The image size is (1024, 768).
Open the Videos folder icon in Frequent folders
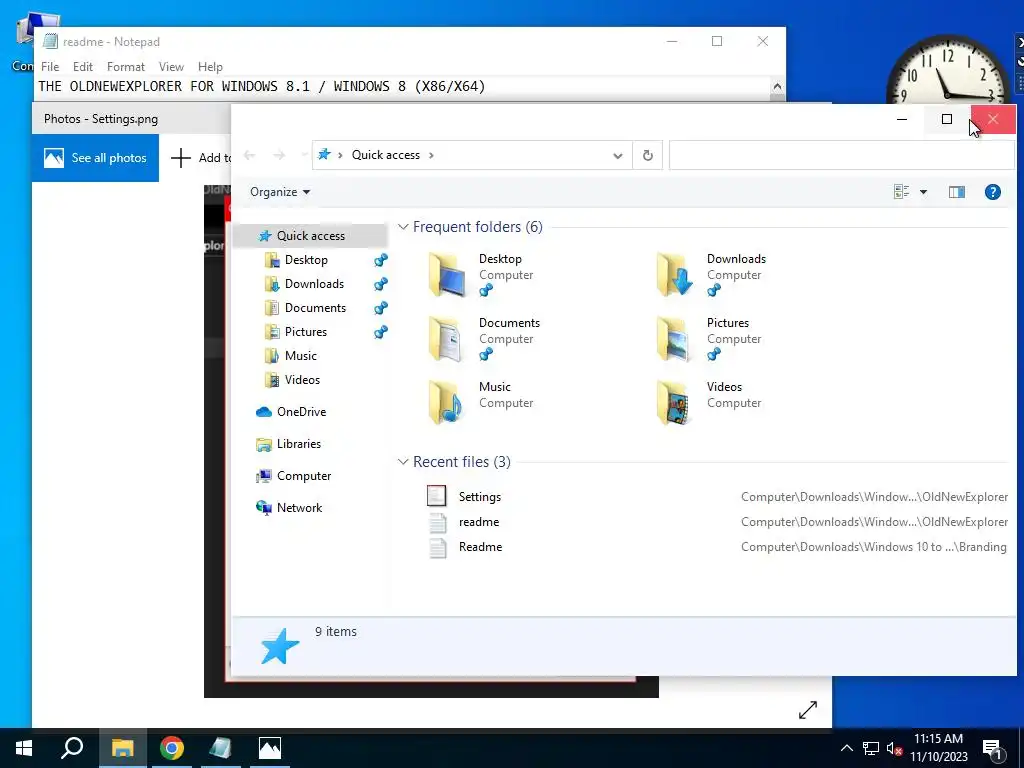[x=675, y=403]
